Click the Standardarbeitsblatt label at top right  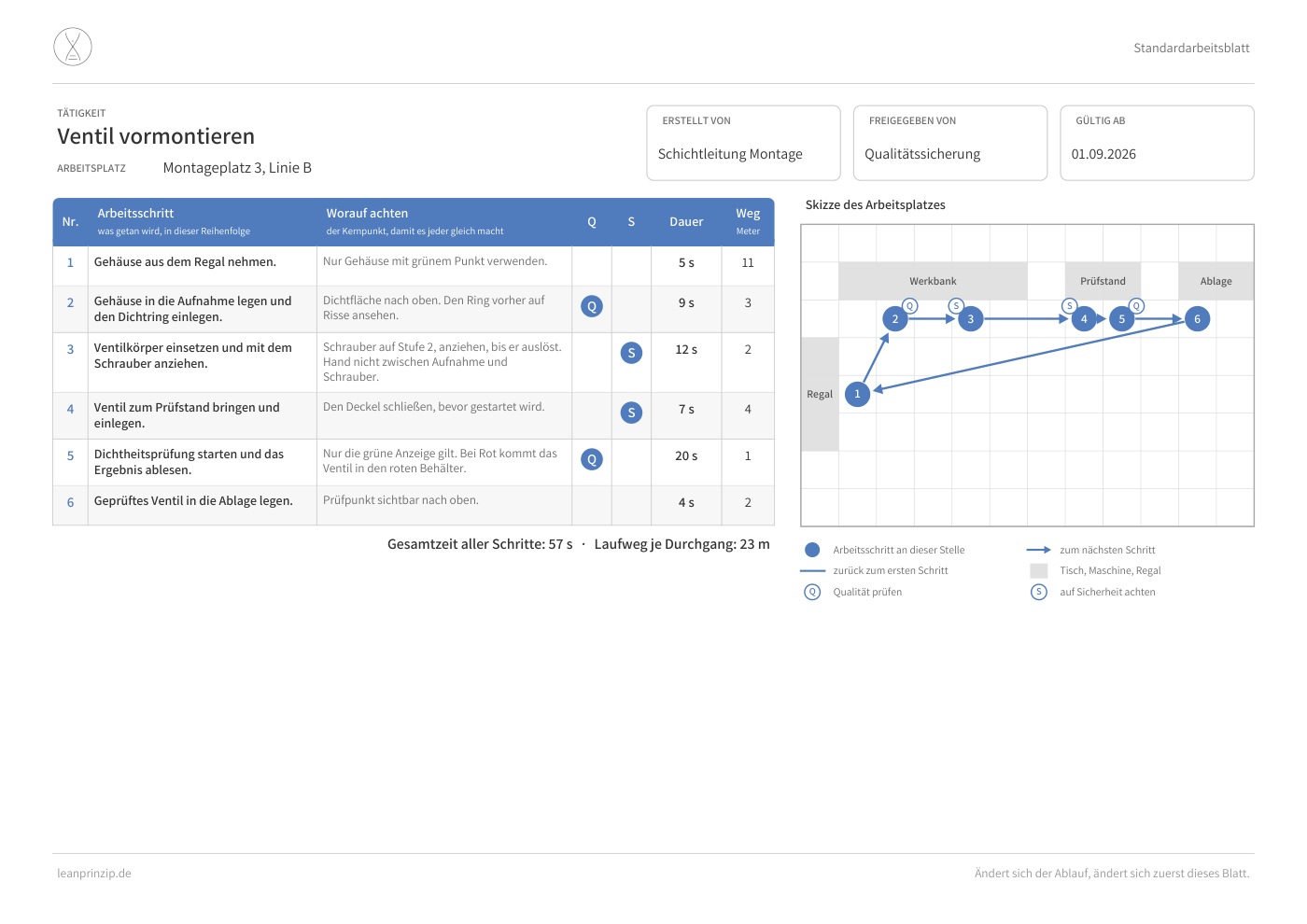pos(1191,49)
